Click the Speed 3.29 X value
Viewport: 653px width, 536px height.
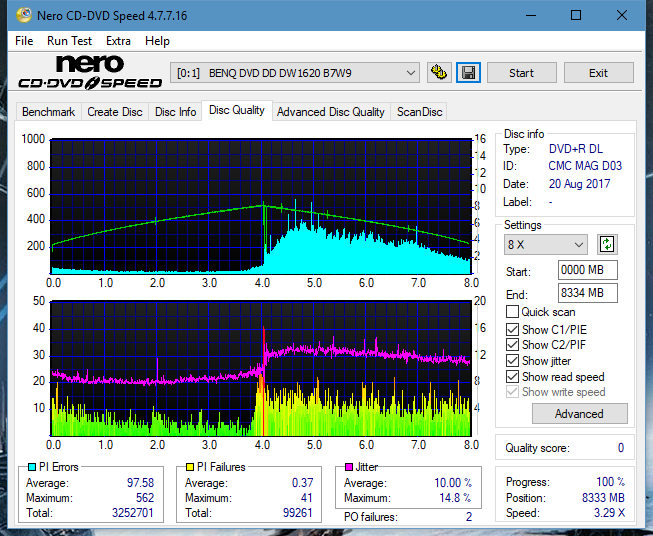coord(609,513)
